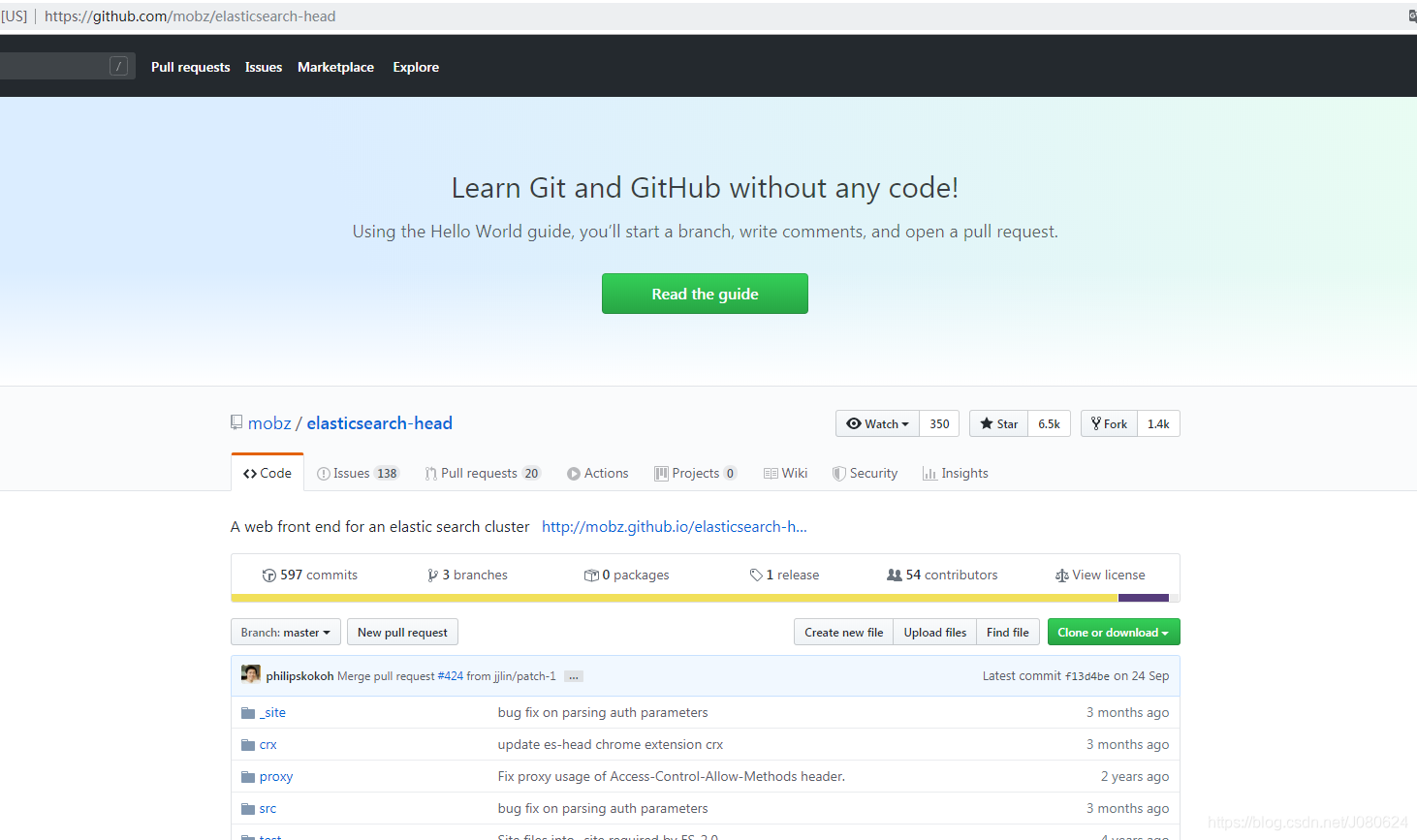Open Explore in the top navigation

tap(416, 67)
